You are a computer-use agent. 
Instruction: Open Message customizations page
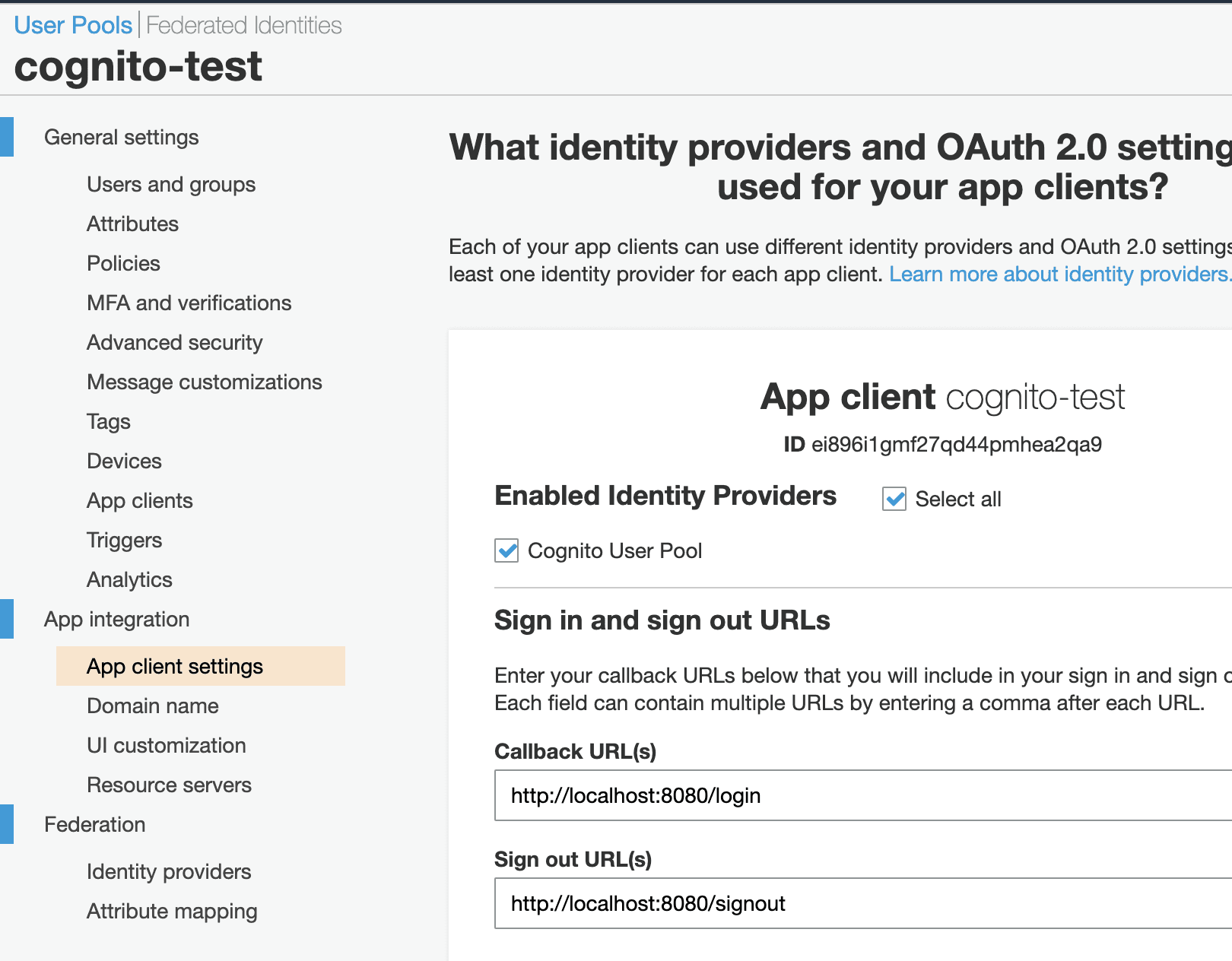205,382
